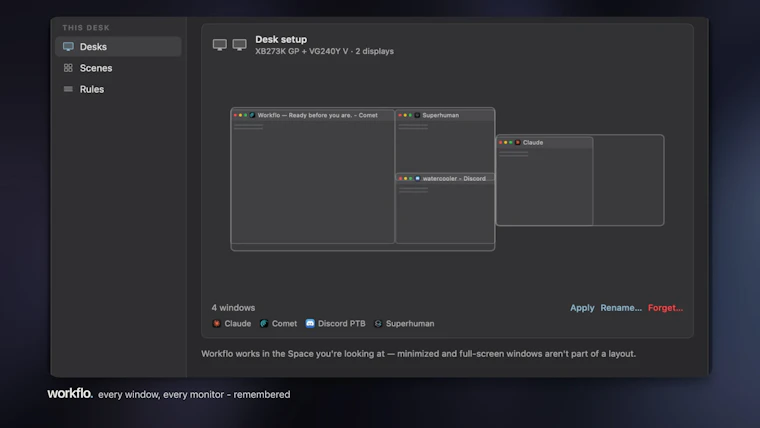Viewport: 760px width, 428px height.
Task: Click the Rules list icon in the sidebar
Action: click(68, 89)
